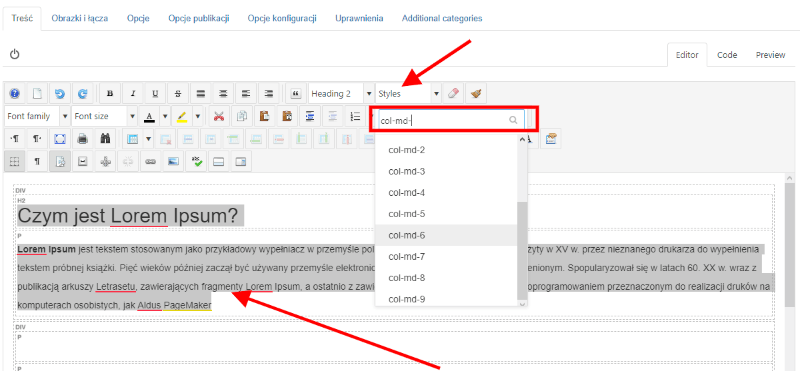This screenshot has height=371, width=800.
Task: Toggle bold formatting
Action: 109,94
